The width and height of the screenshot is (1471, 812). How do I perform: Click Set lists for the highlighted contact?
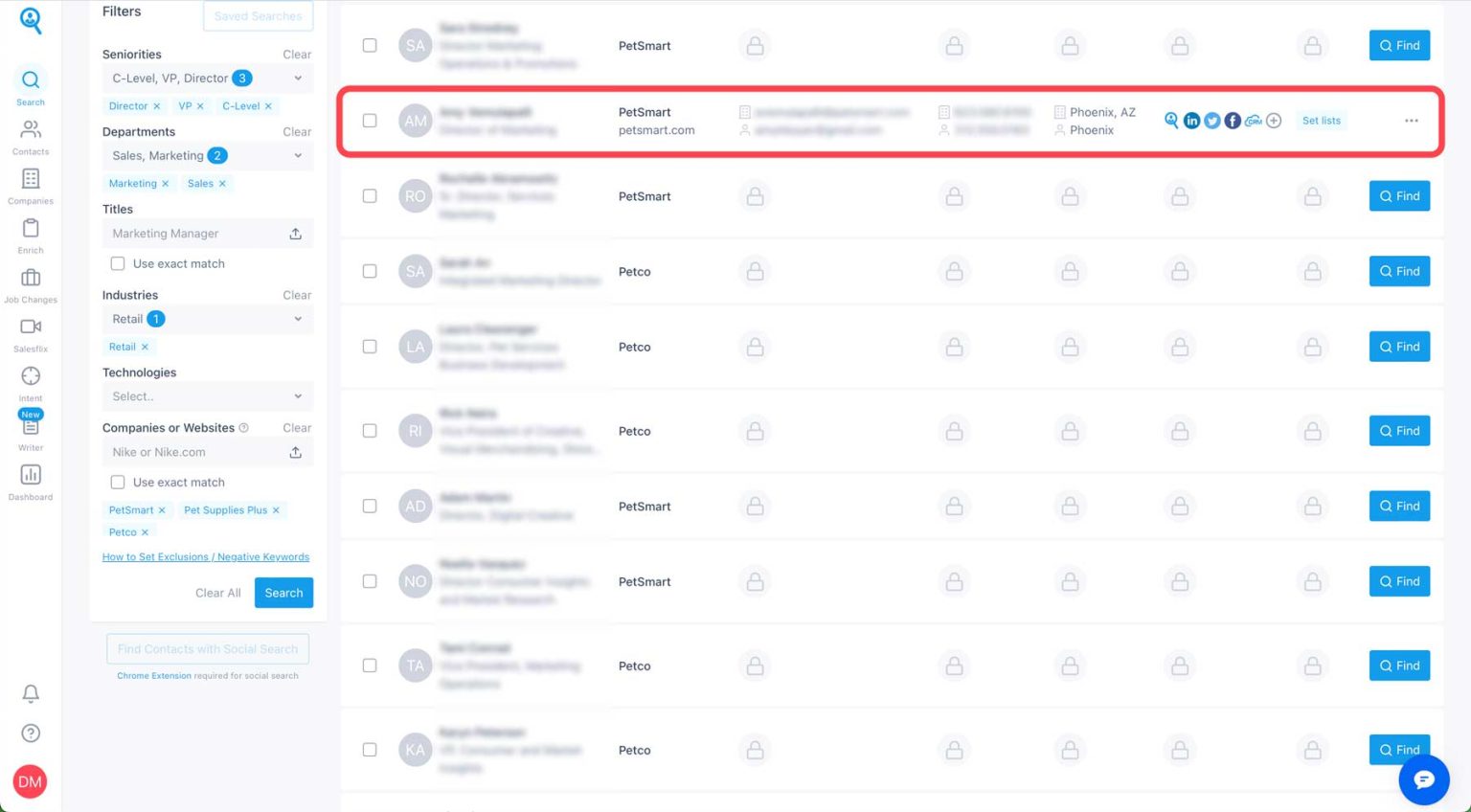[x=1321, y=121]
